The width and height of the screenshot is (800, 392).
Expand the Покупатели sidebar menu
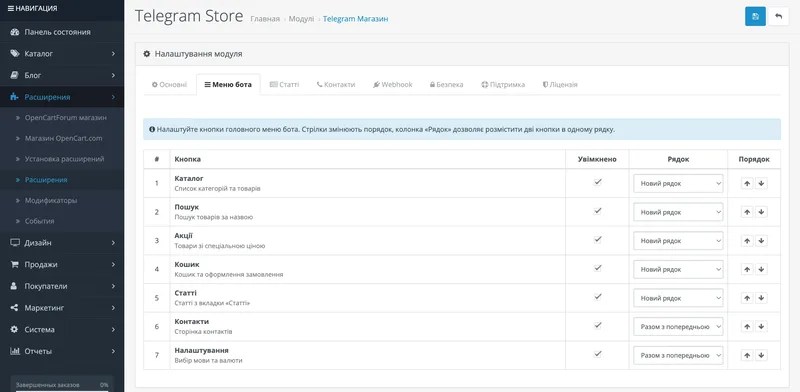pos(62,286)
